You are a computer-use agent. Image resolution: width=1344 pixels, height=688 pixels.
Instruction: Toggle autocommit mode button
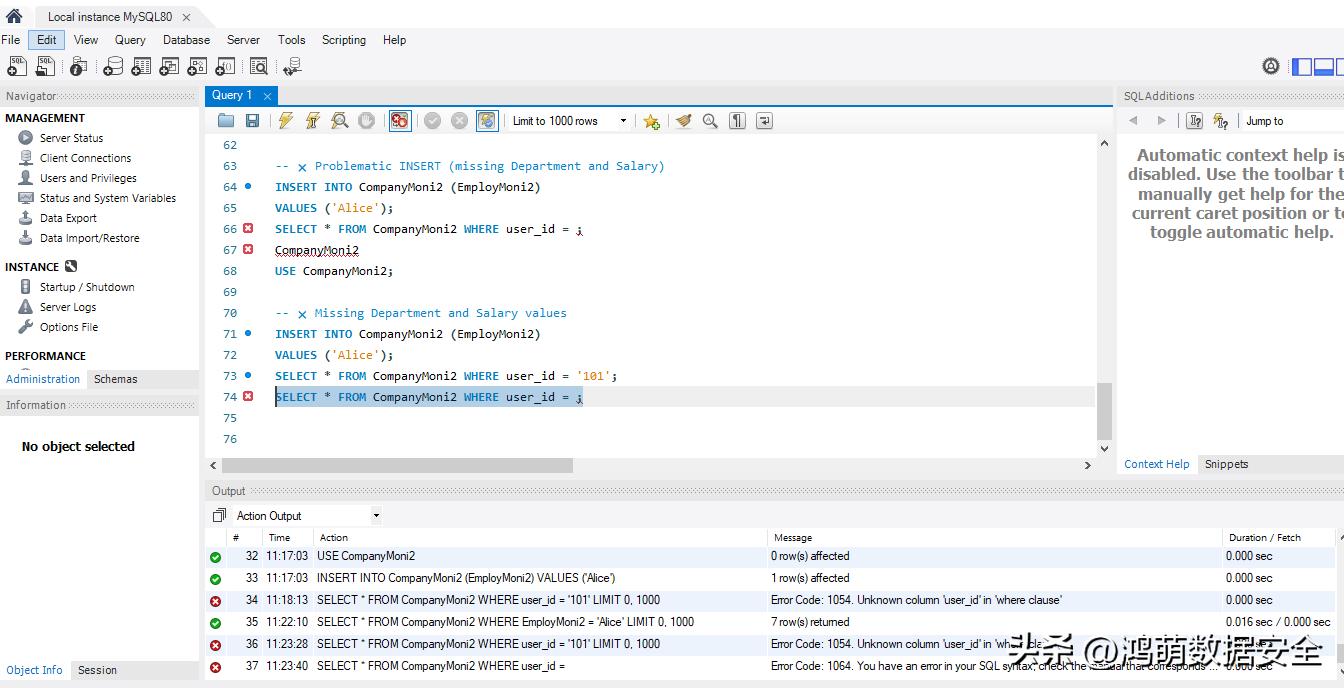pyautogui.click(x=487, y=121)
